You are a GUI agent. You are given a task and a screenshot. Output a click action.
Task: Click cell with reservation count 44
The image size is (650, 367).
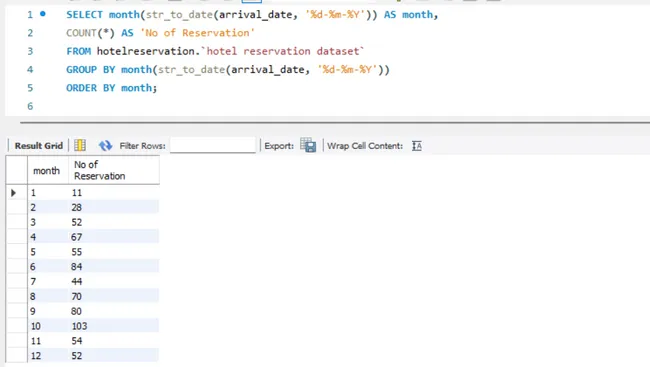114,282
